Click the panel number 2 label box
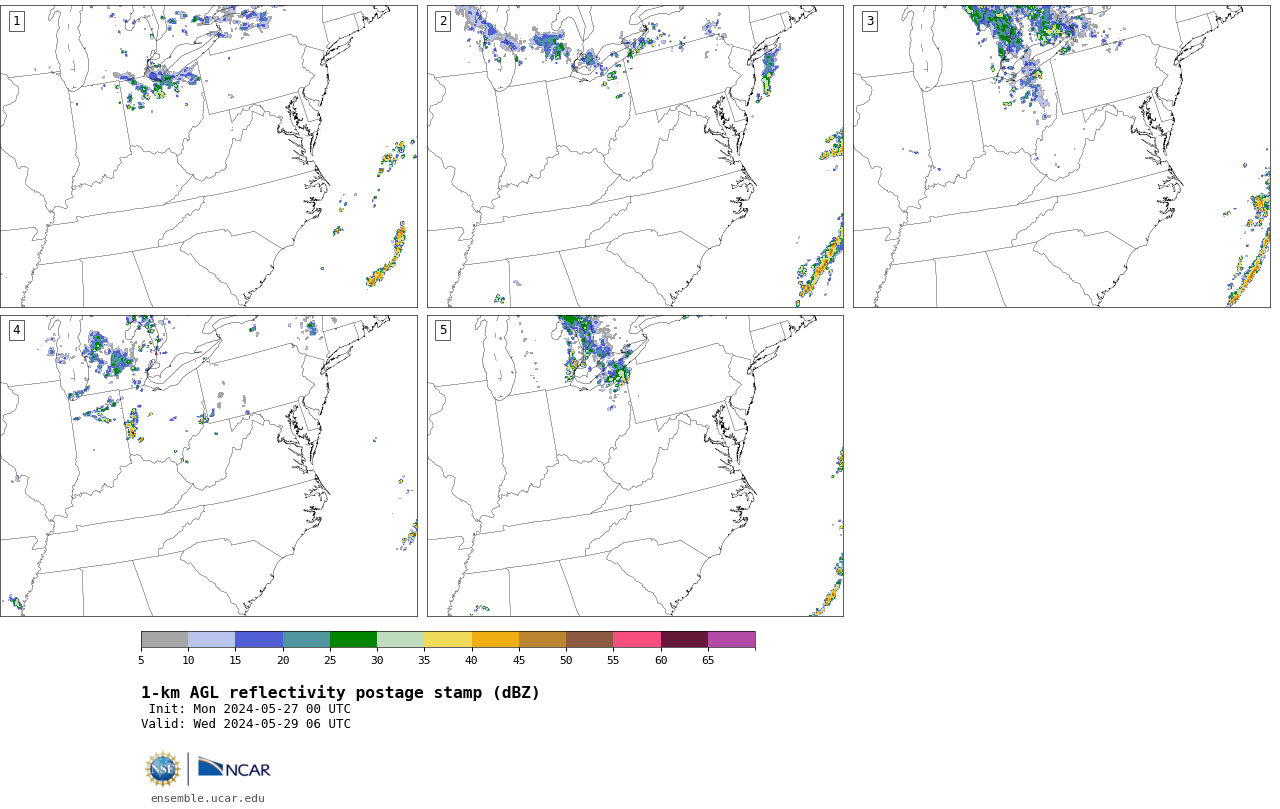Screen dimensions: 1280x809 [443, 21]
